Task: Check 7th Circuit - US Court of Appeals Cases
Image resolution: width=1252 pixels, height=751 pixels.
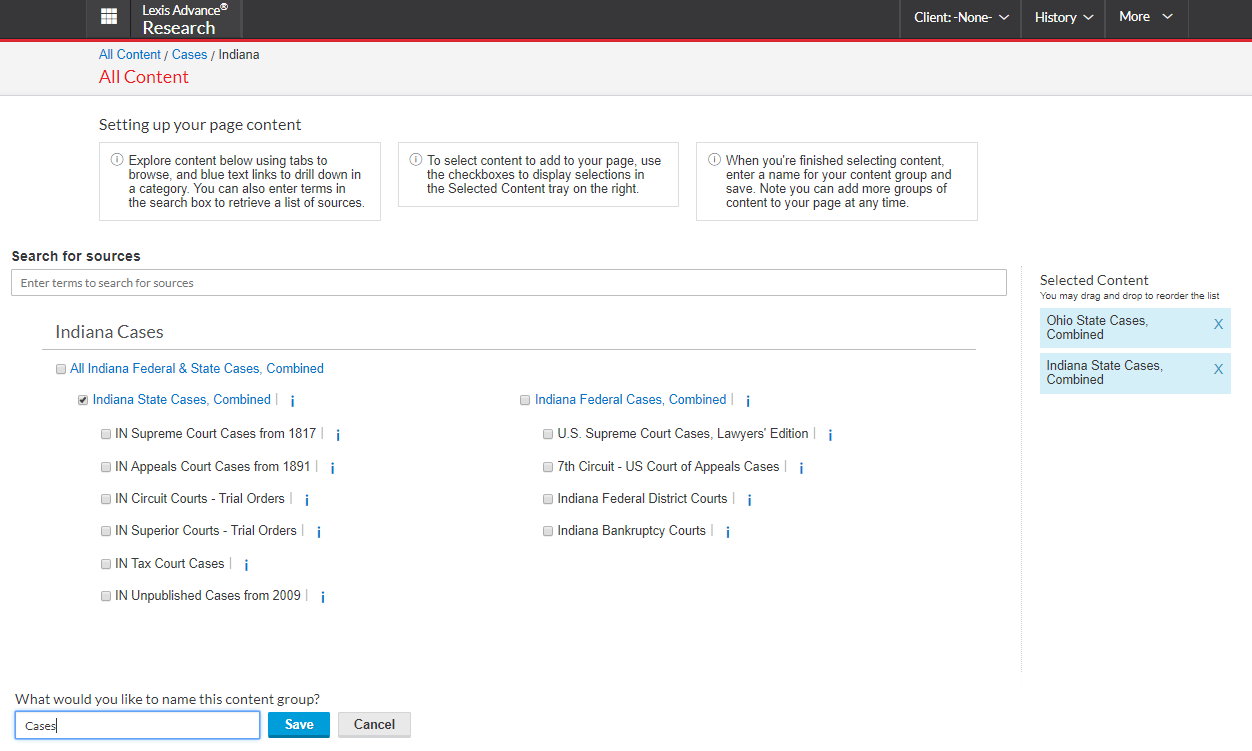Action: (x=548, y=467)
